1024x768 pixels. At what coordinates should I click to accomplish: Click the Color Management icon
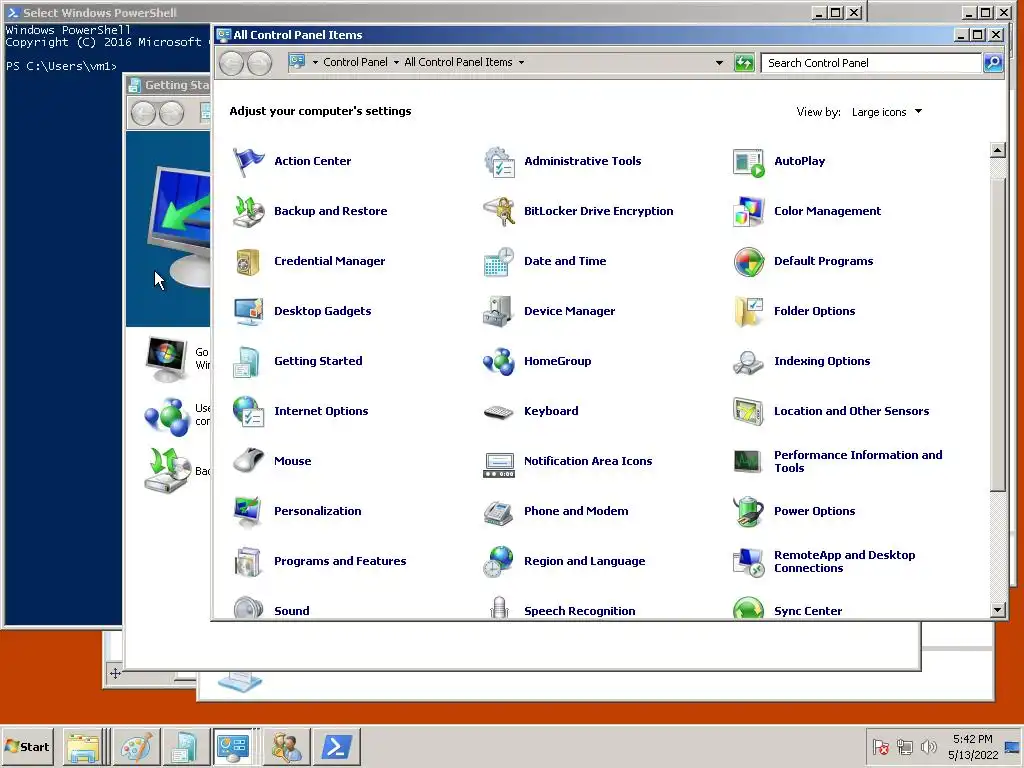point(748,211)
